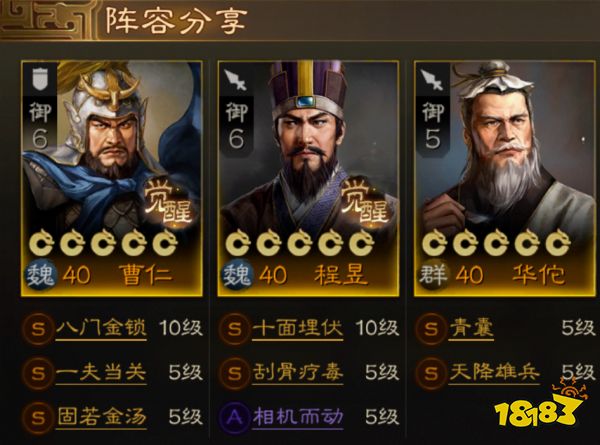
Task: Open the 青囊 skill link
Action: pyautogui.click(x=471, y=328)
